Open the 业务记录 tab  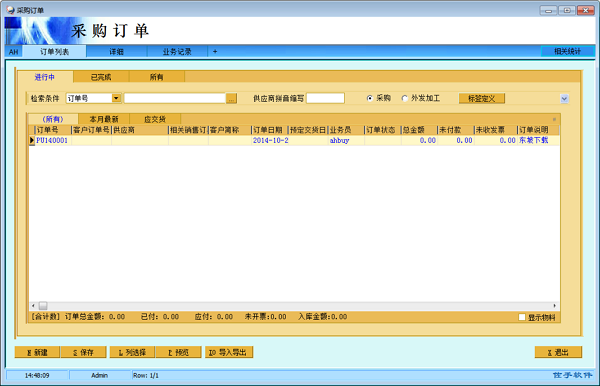click(177, 52)
